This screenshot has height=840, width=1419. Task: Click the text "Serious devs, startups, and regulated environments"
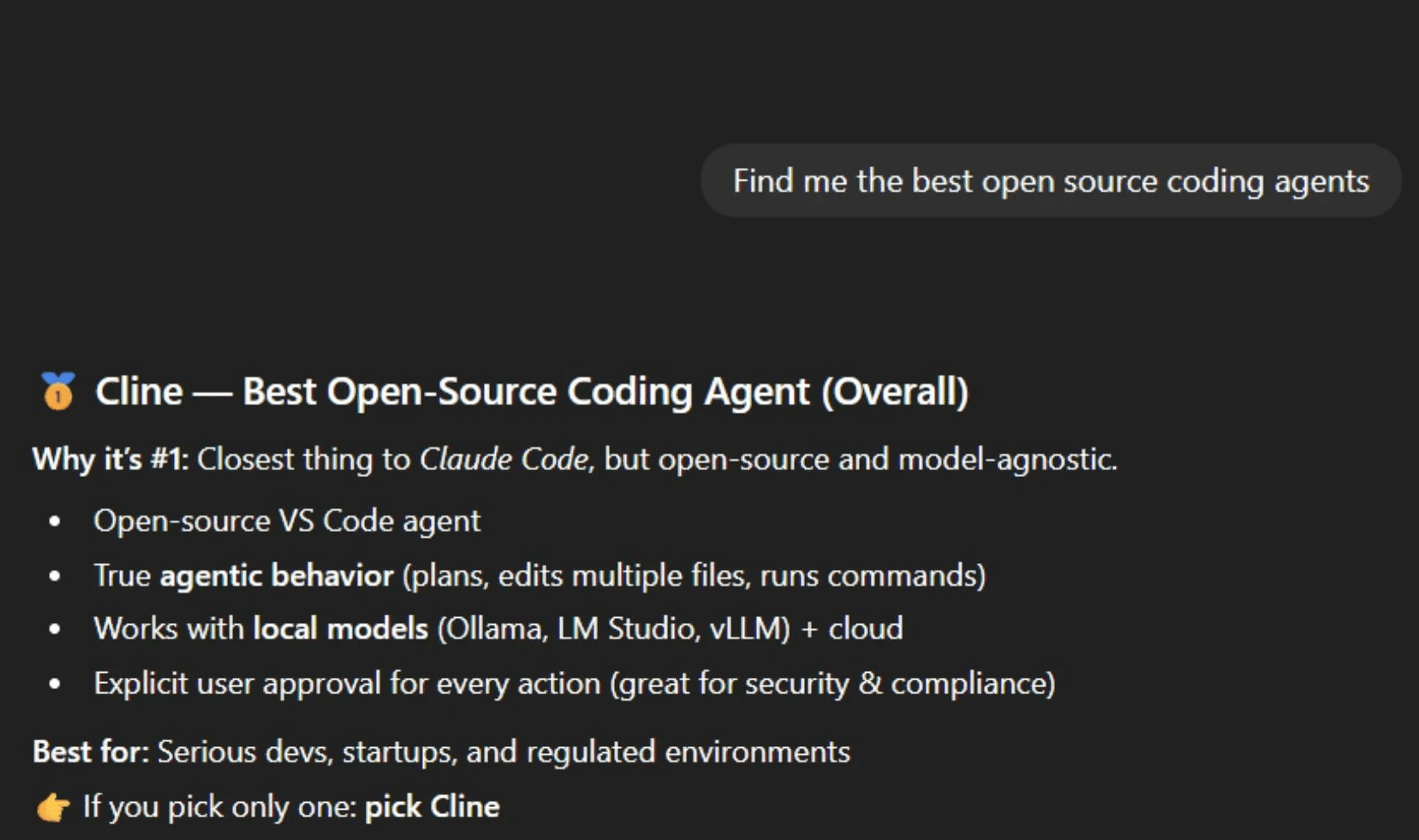(x=503, y=752)
